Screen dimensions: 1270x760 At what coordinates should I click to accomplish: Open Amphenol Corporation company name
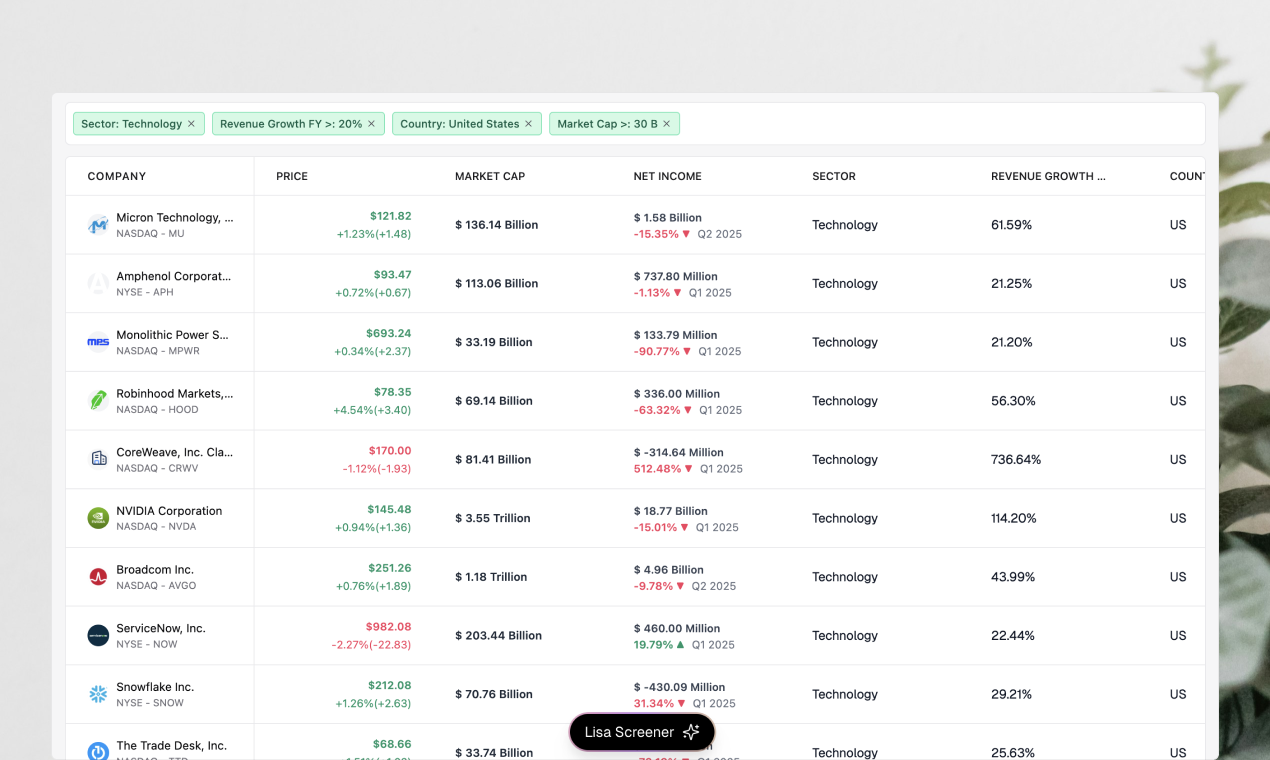click(x=174, y=276)
